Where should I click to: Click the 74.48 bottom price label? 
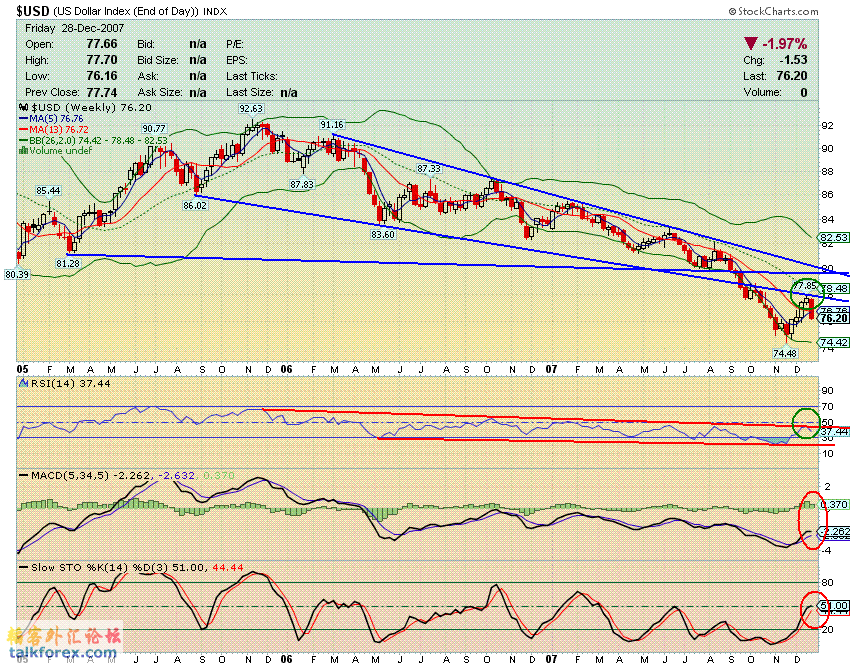pos(785,353)
